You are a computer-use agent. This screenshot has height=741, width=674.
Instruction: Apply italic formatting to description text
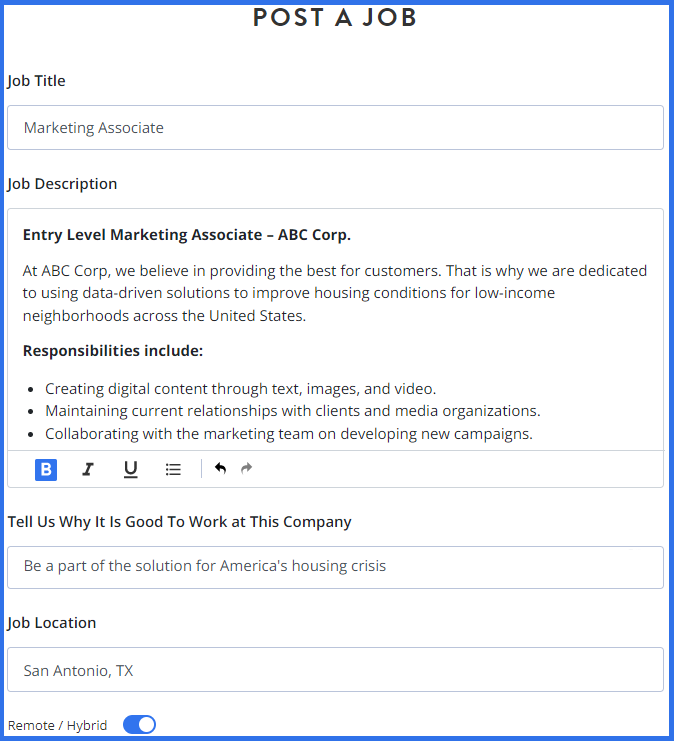(x=88, y=469)
